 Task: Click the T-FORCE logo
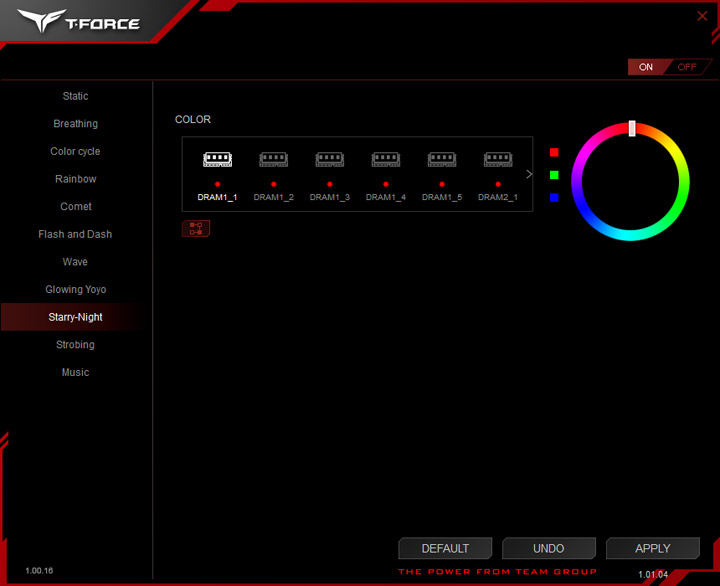point(79,21)
